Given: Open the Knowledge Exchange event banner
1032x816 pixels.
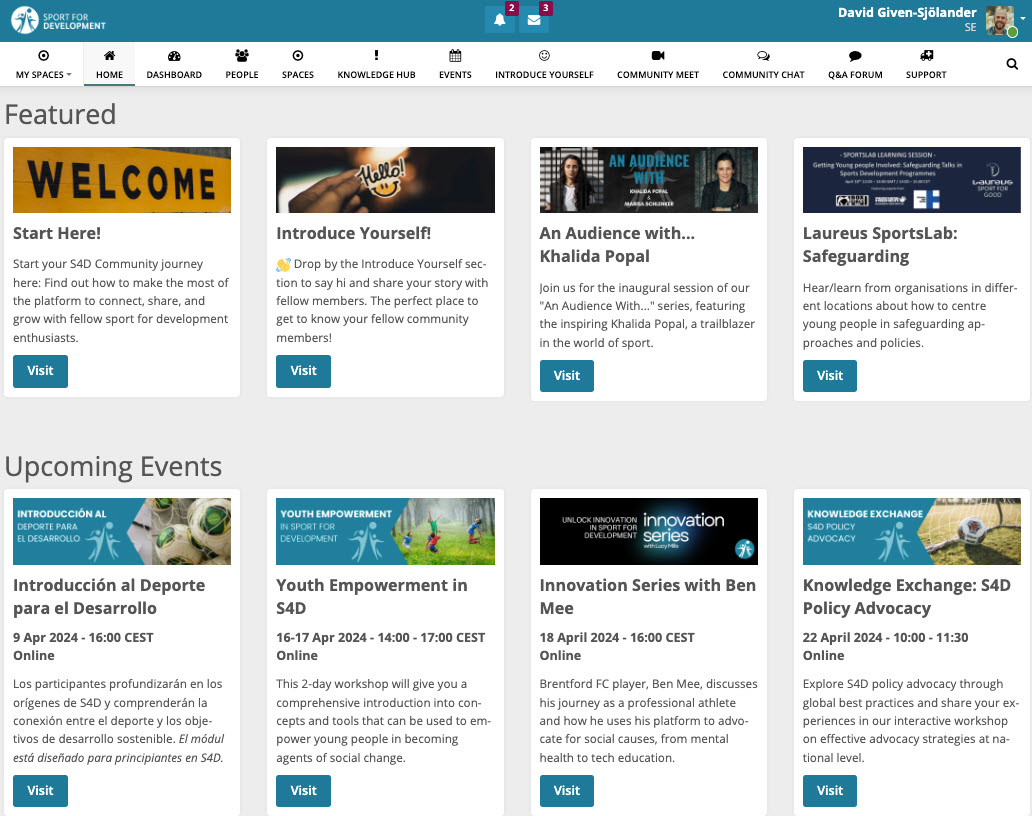Looking at the screenshot, I should pyautogui.click(x=912, y=531).
